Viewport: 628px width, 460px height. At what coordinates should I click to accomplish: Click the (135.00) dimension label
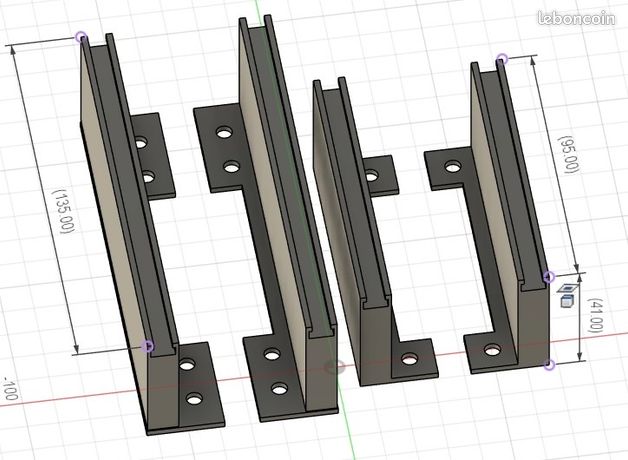coord(64,211)
